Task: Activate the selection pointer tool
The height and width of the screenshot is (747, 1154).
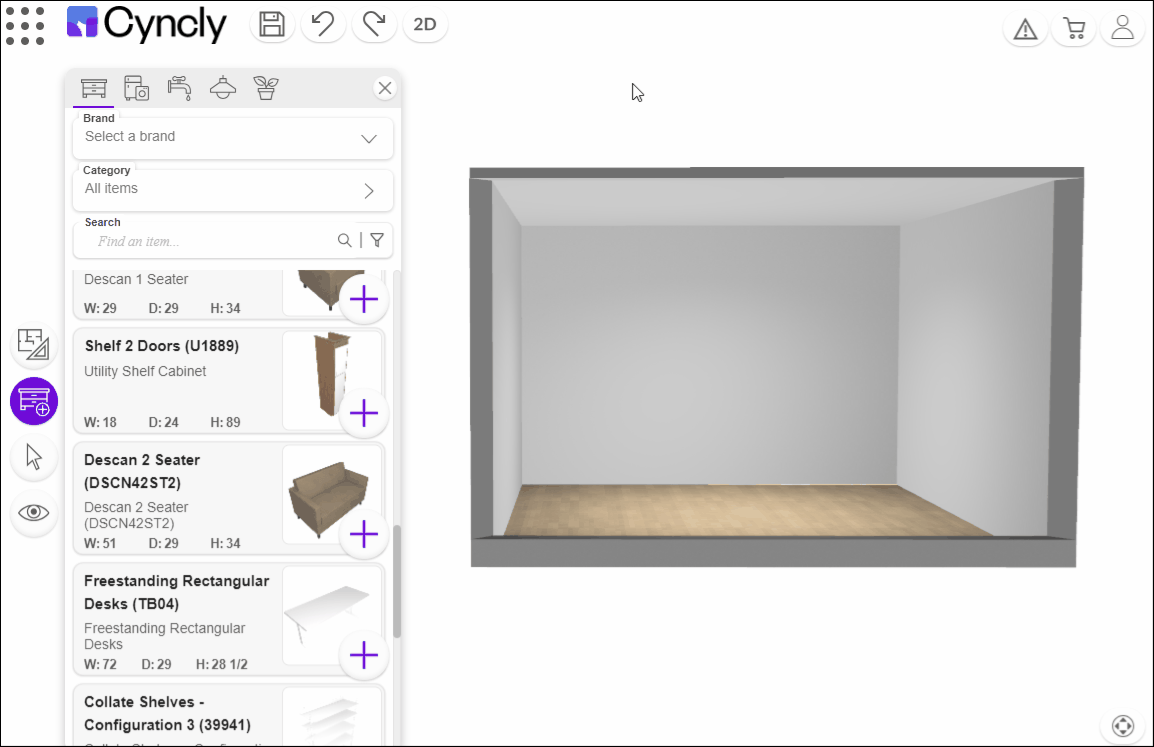Action: 34,457
